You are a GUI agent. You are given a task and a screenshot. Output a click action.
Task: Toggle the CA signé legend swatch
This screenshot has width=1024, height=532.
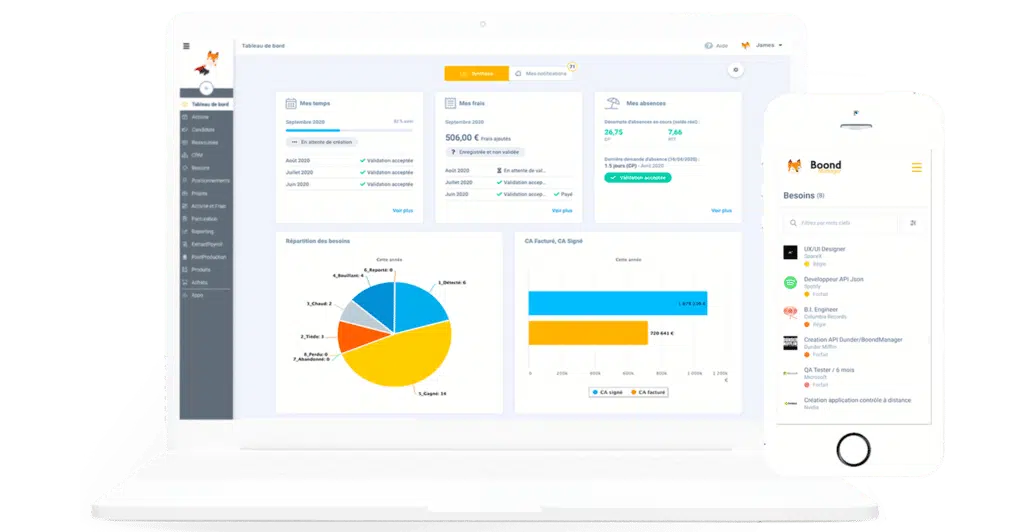point(595,392)
